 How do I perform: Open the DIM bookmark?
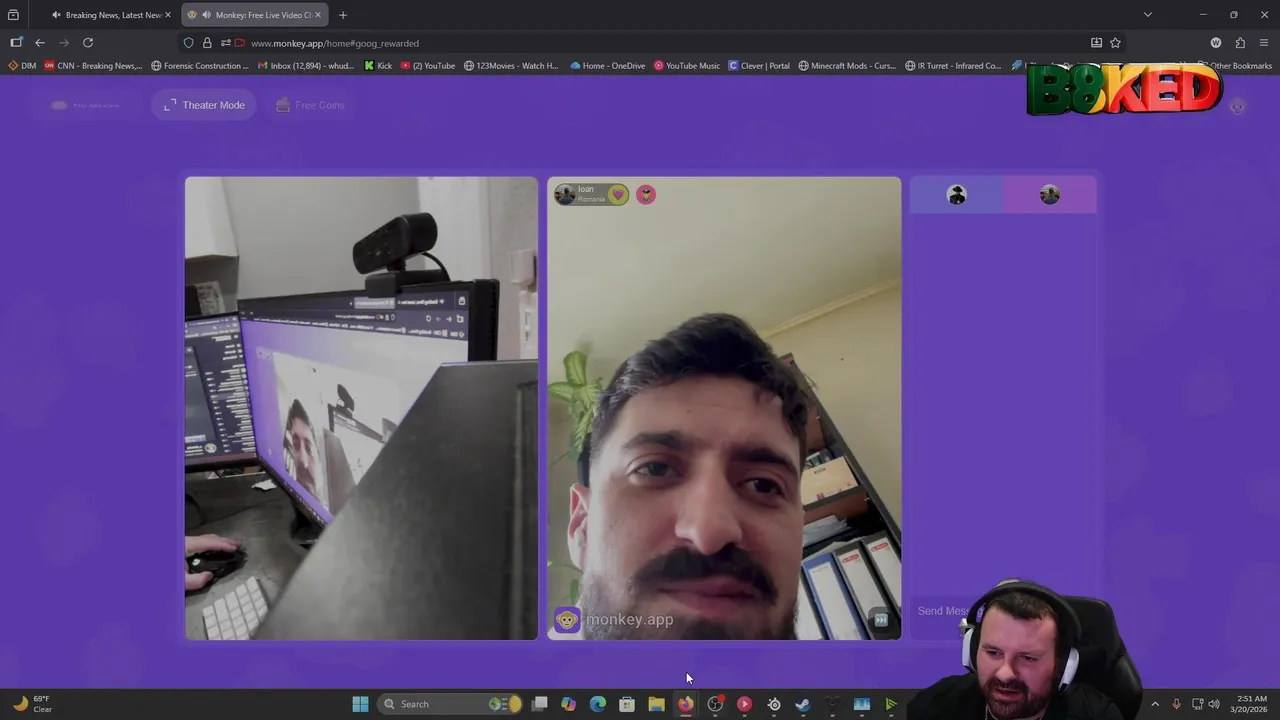(x=22, y=66)
